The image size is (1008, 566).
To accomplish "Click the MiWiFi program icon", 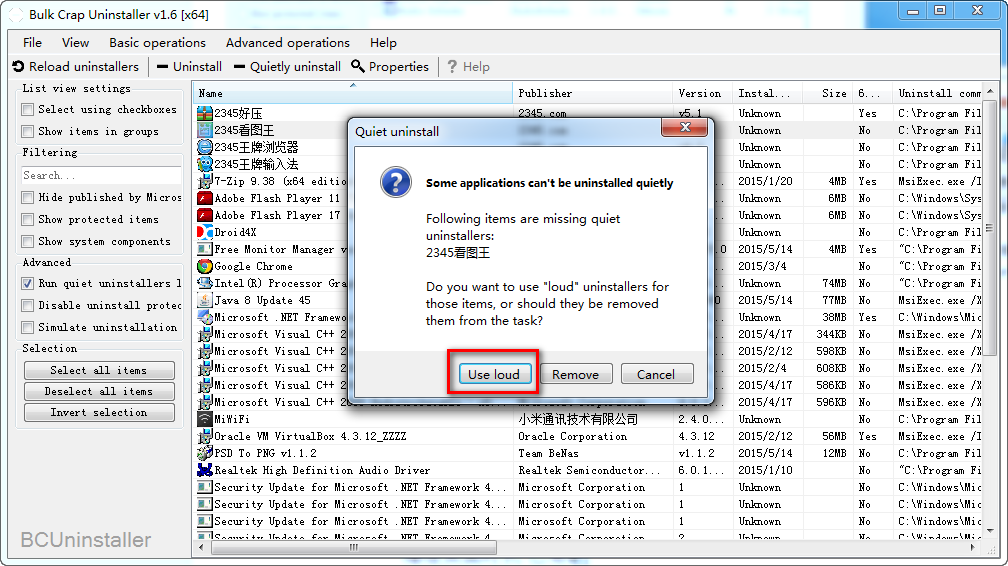I will click(x=205, y=420).
